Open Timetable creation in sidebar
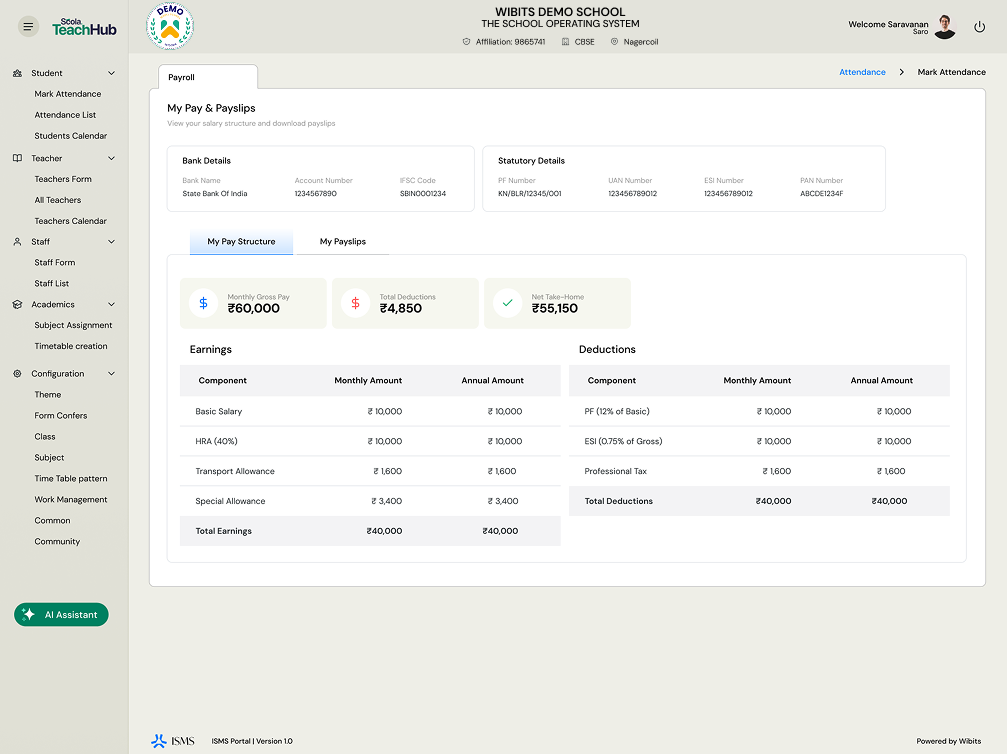1007x754 pixels. point(71,346)
